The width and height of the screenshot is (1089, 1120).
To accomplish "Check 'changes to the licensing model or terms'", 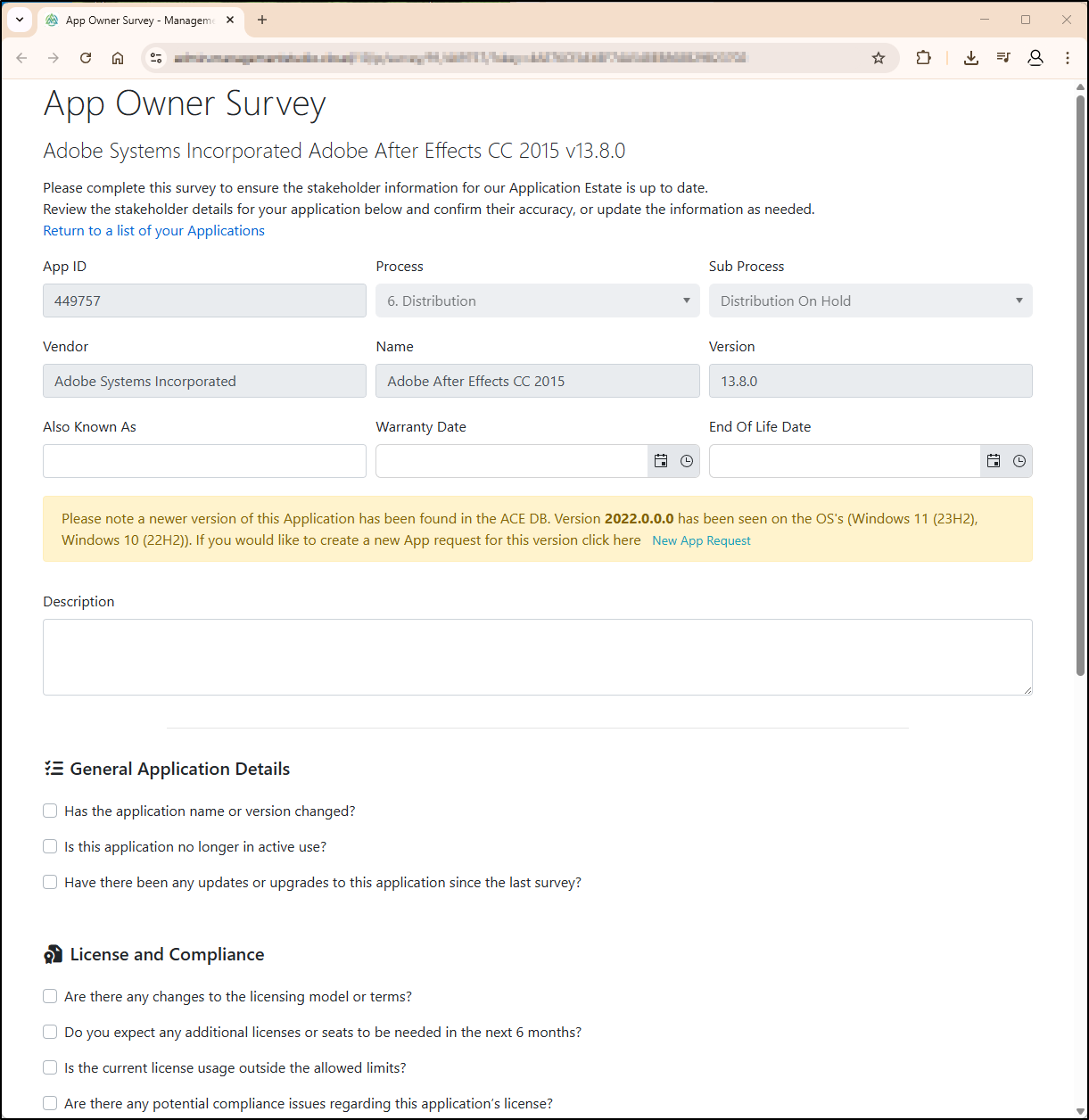I will [50, 996].
